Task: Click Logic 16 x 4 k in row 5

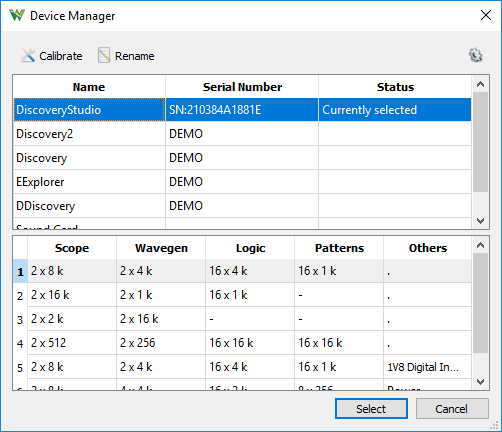Action: [x=250, y=367]
